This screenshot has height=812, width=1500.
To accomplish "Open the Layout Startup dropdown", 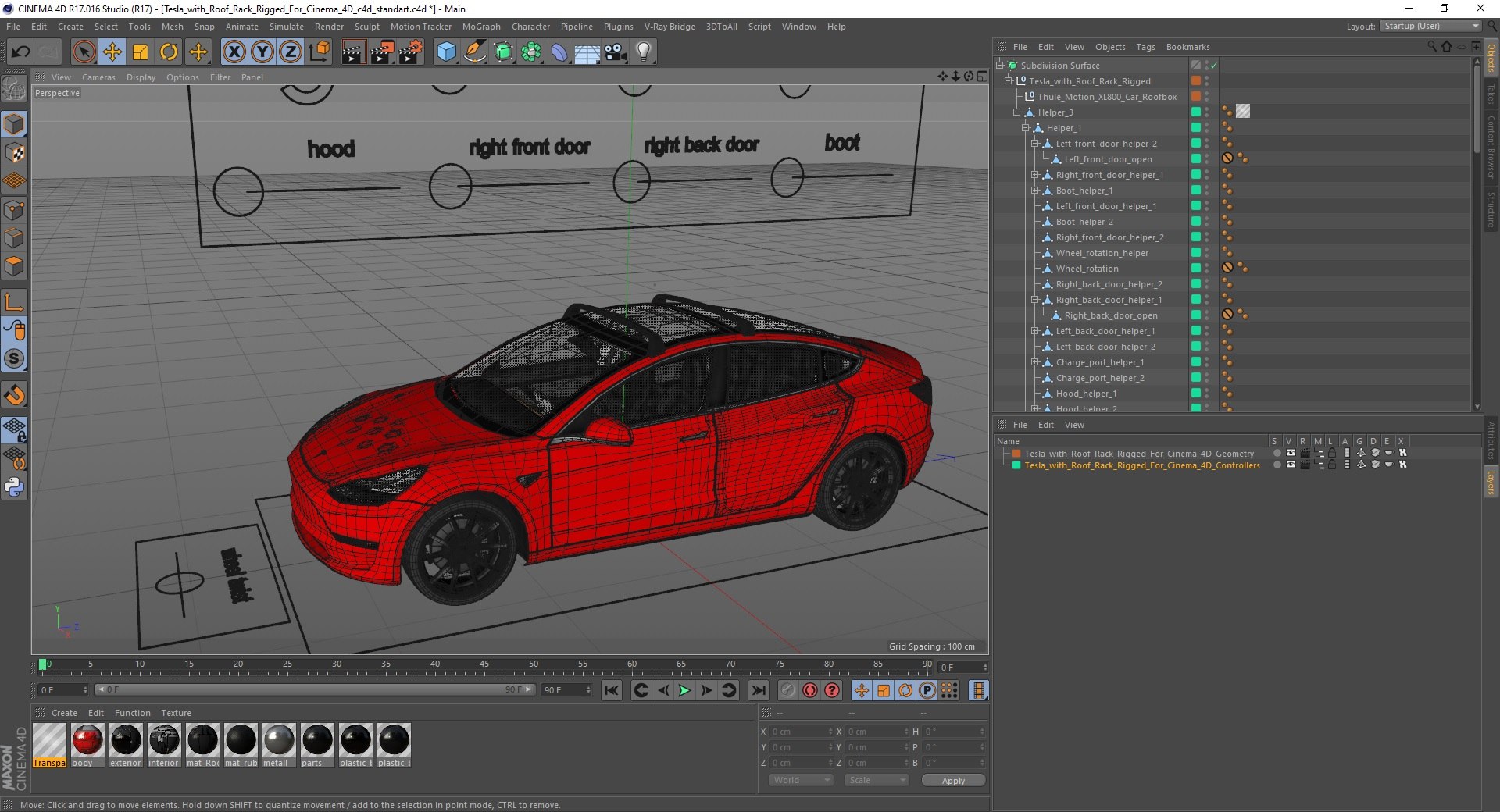I will click(1430, 26).
